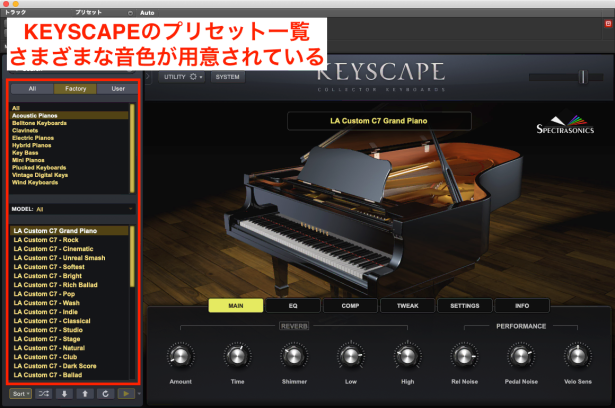The width and height of the screenshot is (615, 408).
Task: Switch to the MAIN tab
Action: pyautogui.click(x=236, y=306)
